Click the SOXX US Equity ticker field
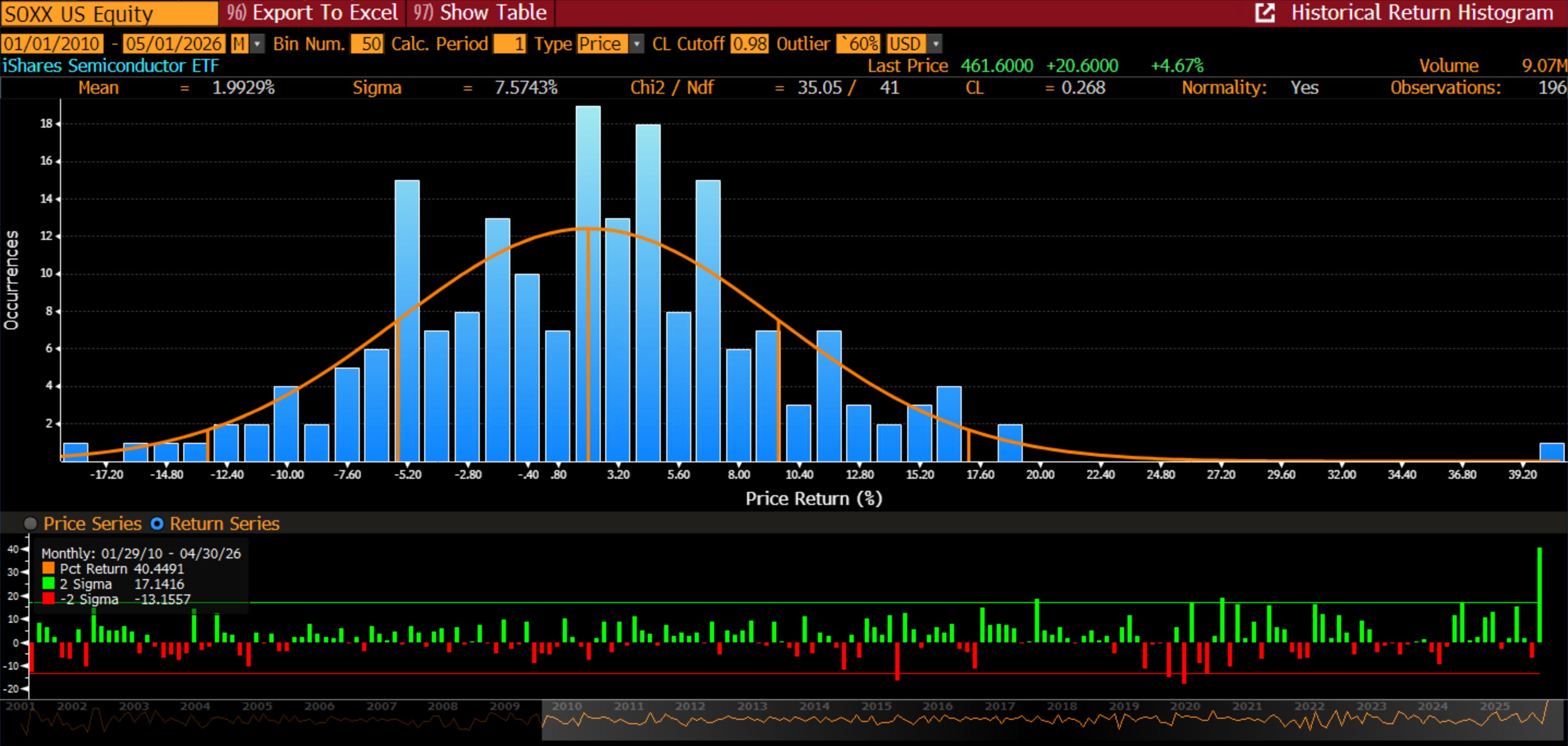Image resolution: width=1568 pixels, height=746 pixels. click(x=110, y=14)
